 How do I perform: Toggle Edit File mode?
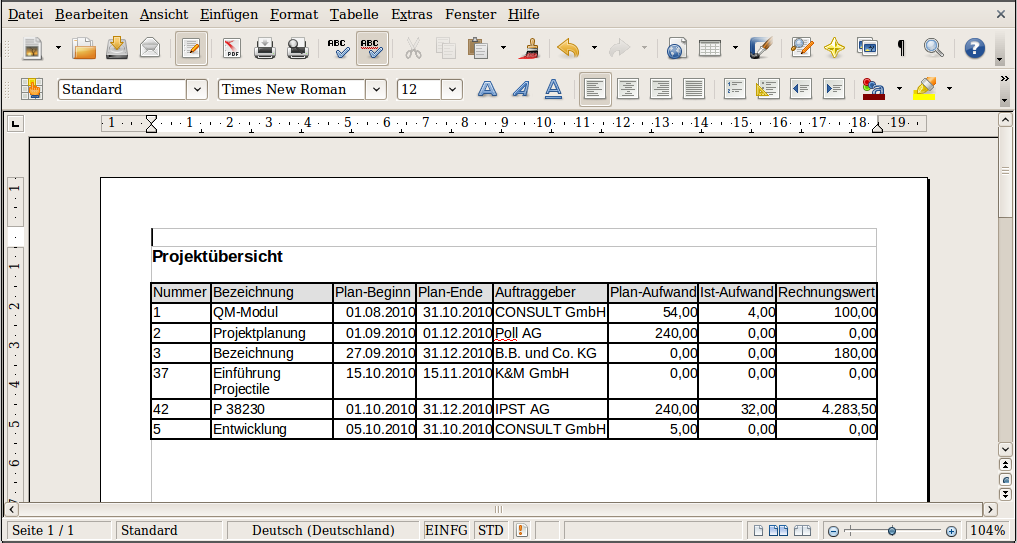click(191, 49)
